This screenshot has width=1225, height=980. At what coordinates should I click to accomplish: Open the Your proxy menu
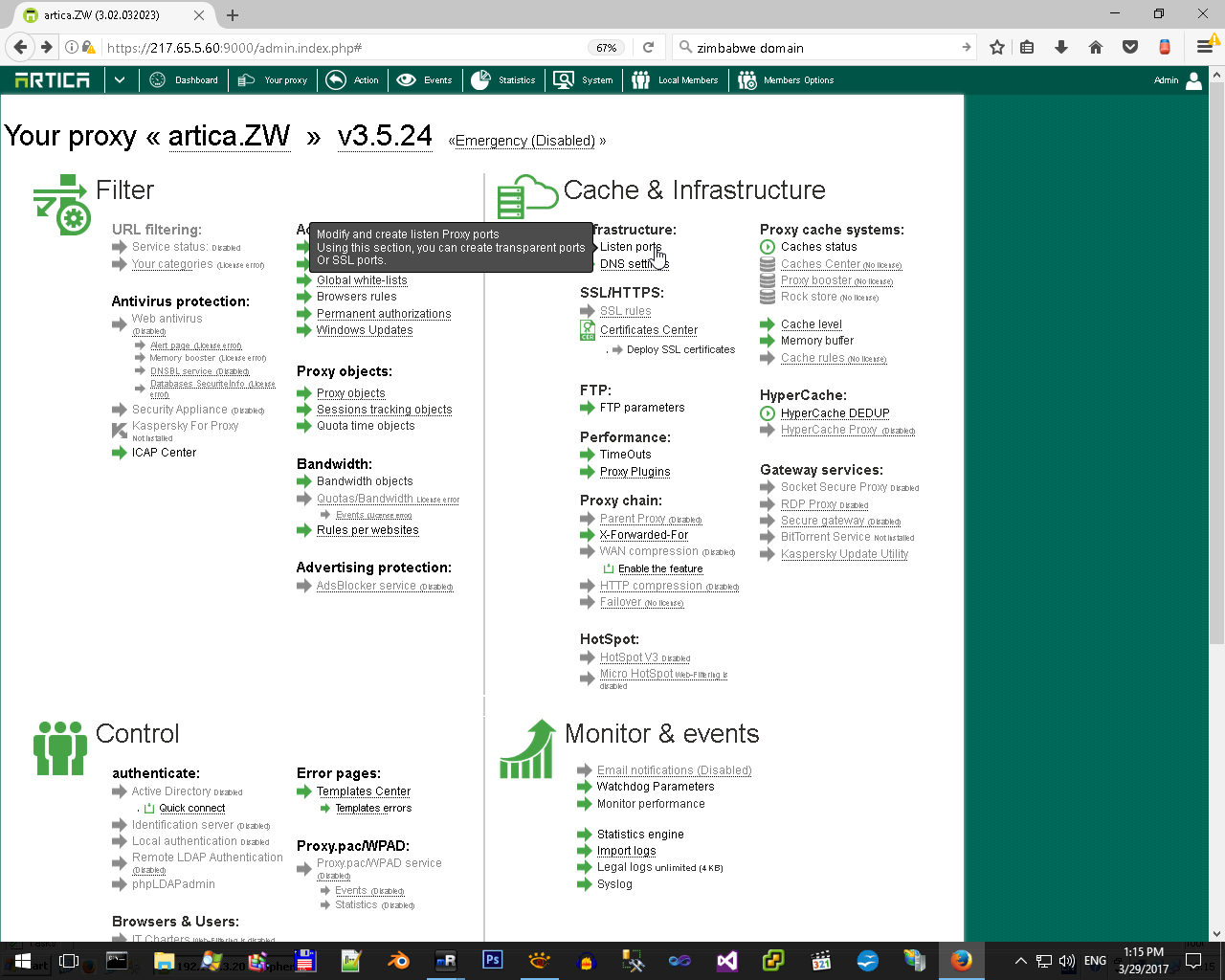point(273,80)
